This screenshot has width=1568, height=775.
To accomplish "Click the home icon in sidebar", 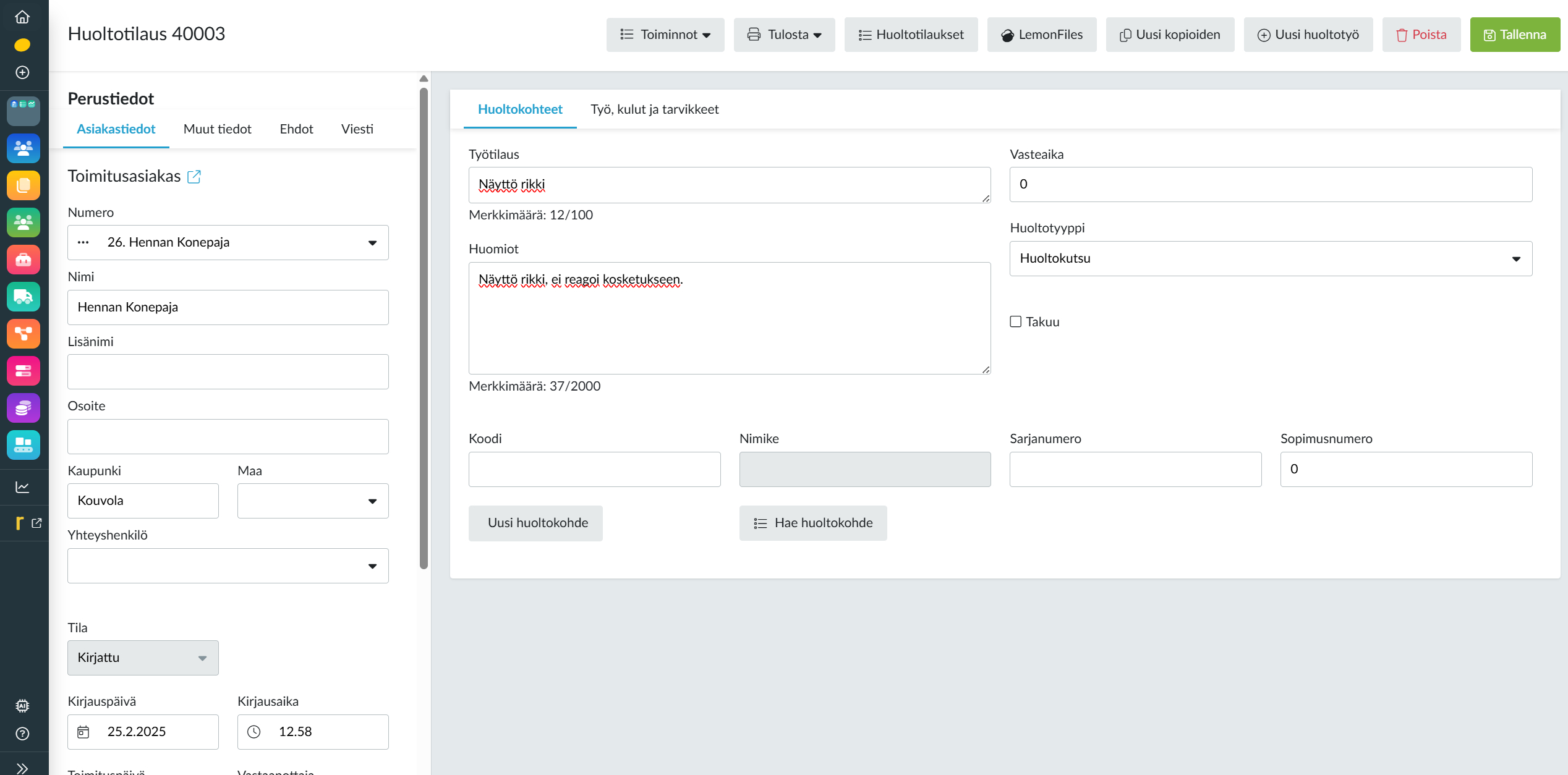I will pyautogui.click(x=22, y=17).
